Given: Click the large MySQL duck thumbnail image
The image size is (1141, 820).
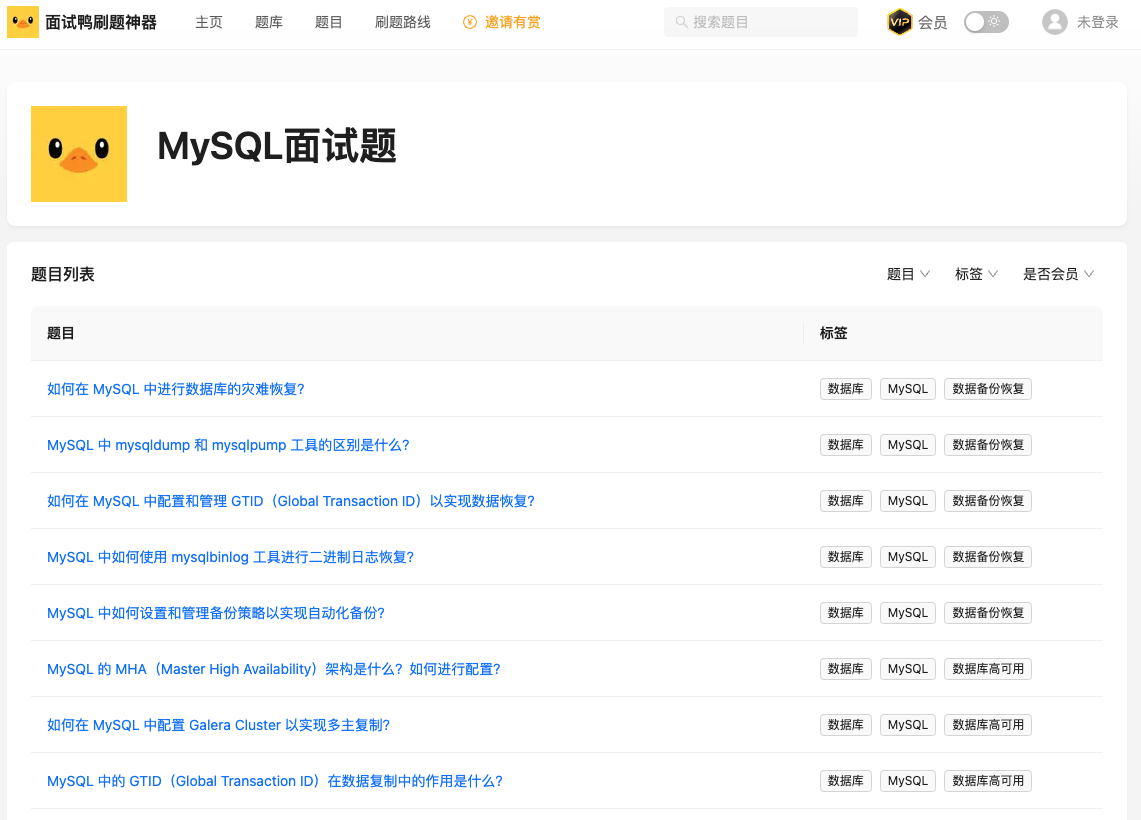Looking at the screenshot, I should [x=79, y=154].
